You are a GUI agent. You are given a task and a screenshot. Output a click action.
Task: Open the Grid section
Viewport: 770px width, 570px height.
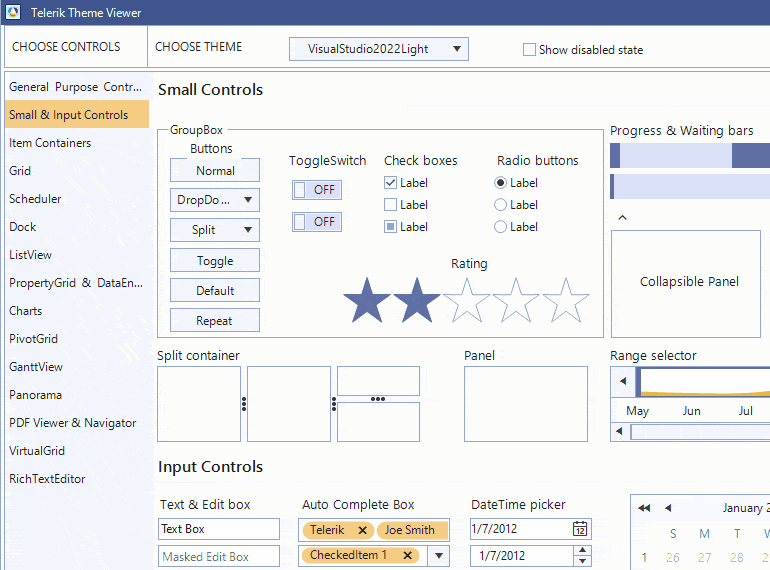77,171
